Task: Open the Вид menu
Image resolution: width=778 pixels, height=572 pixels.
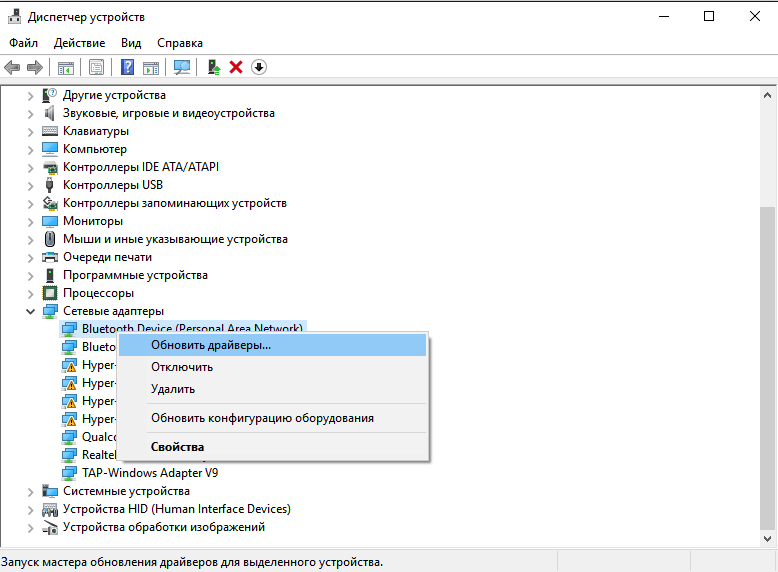Action: click(x=131, y=43)
